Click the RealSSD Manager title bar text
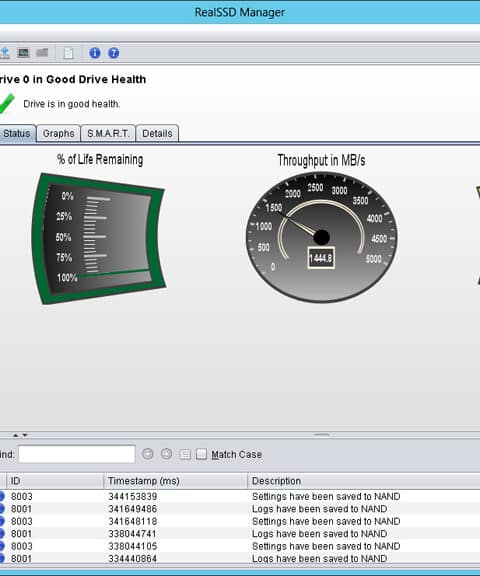The width and height of the screenshot is (480, 576). tap(239, 12)
